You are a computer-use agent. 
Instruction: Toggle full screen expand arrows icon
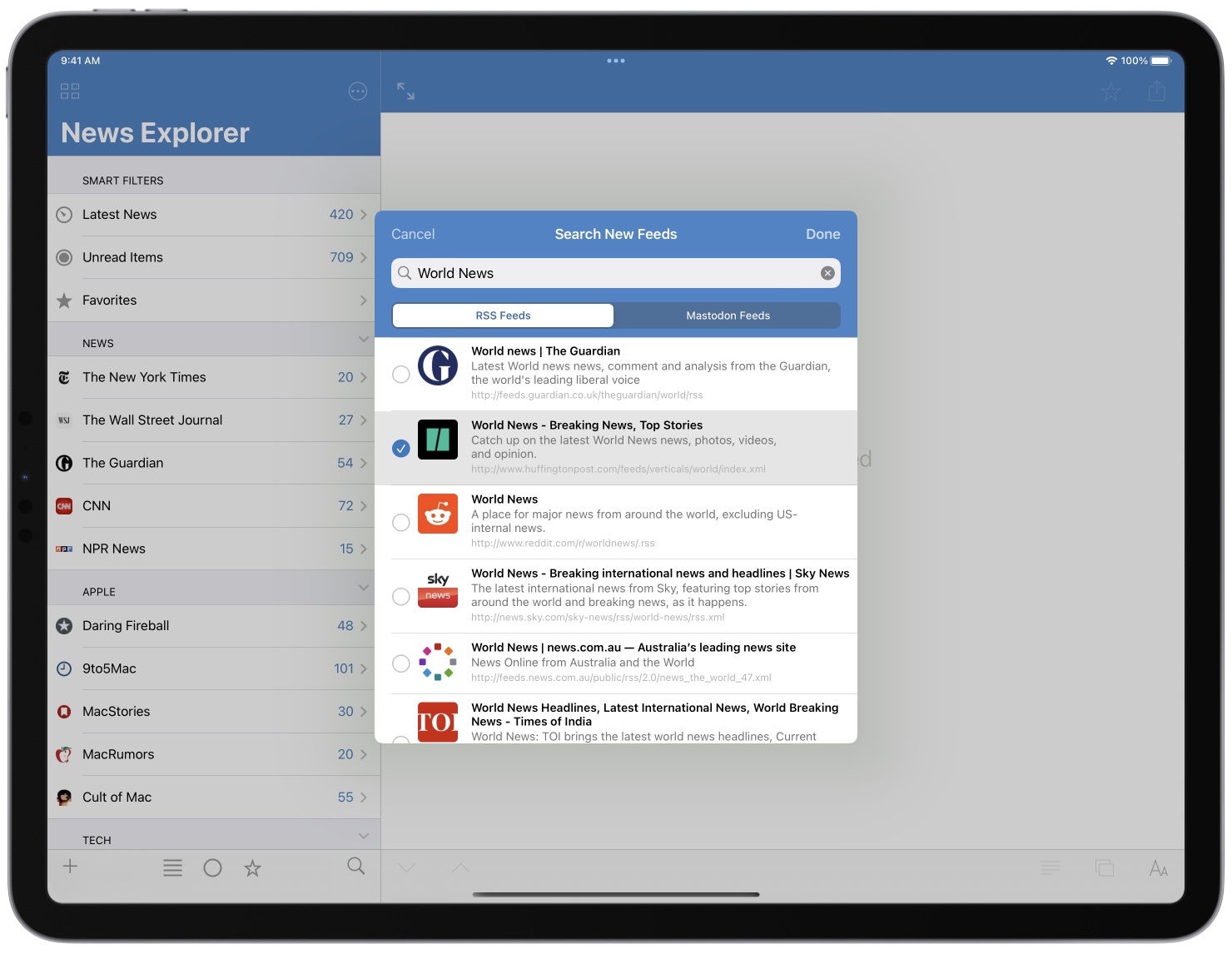coord(405,92)
